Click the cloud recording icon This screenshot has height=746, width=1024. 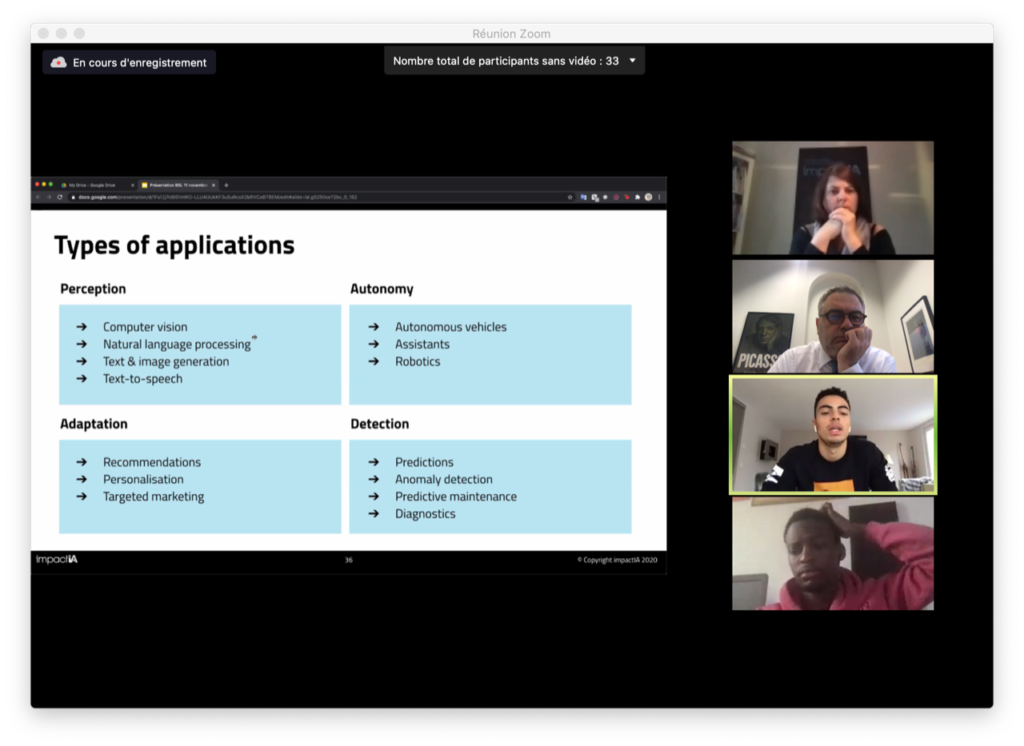pos(59,62)
